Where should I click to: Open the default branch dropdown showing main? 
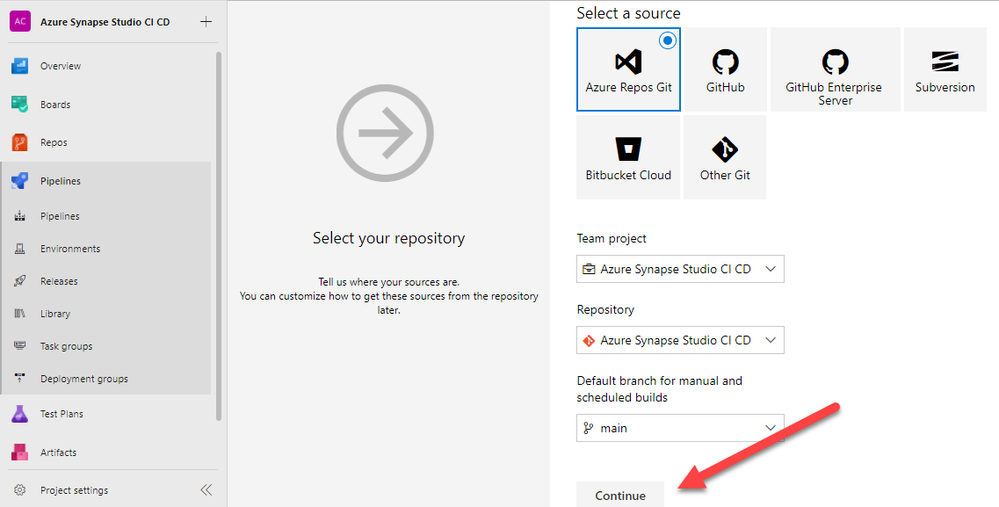[x=680, y=428]
